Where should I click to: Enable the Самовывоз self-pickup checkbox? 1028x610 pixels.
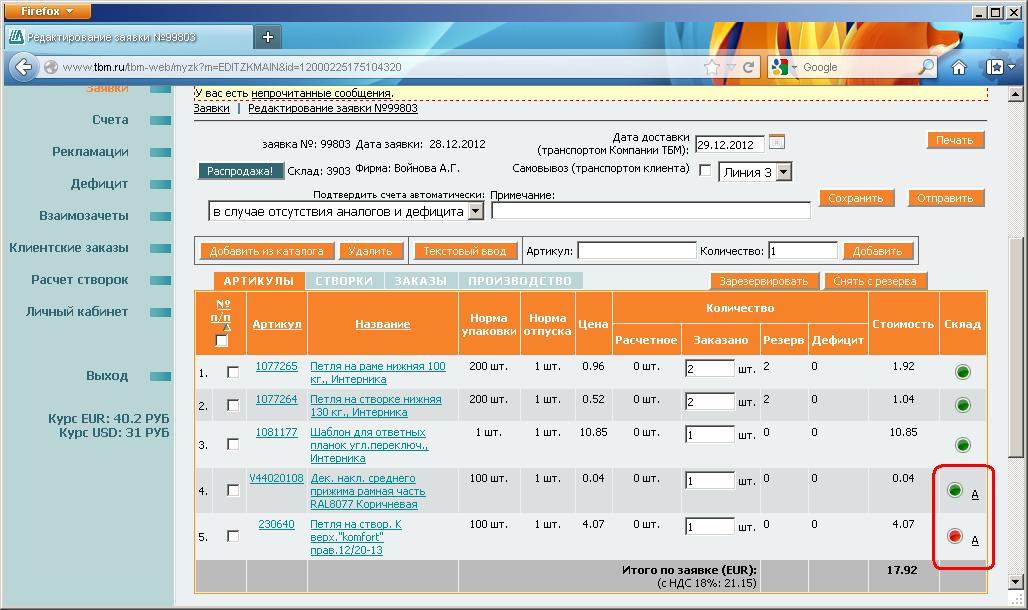pyautogui.click(x=705, y=171)
